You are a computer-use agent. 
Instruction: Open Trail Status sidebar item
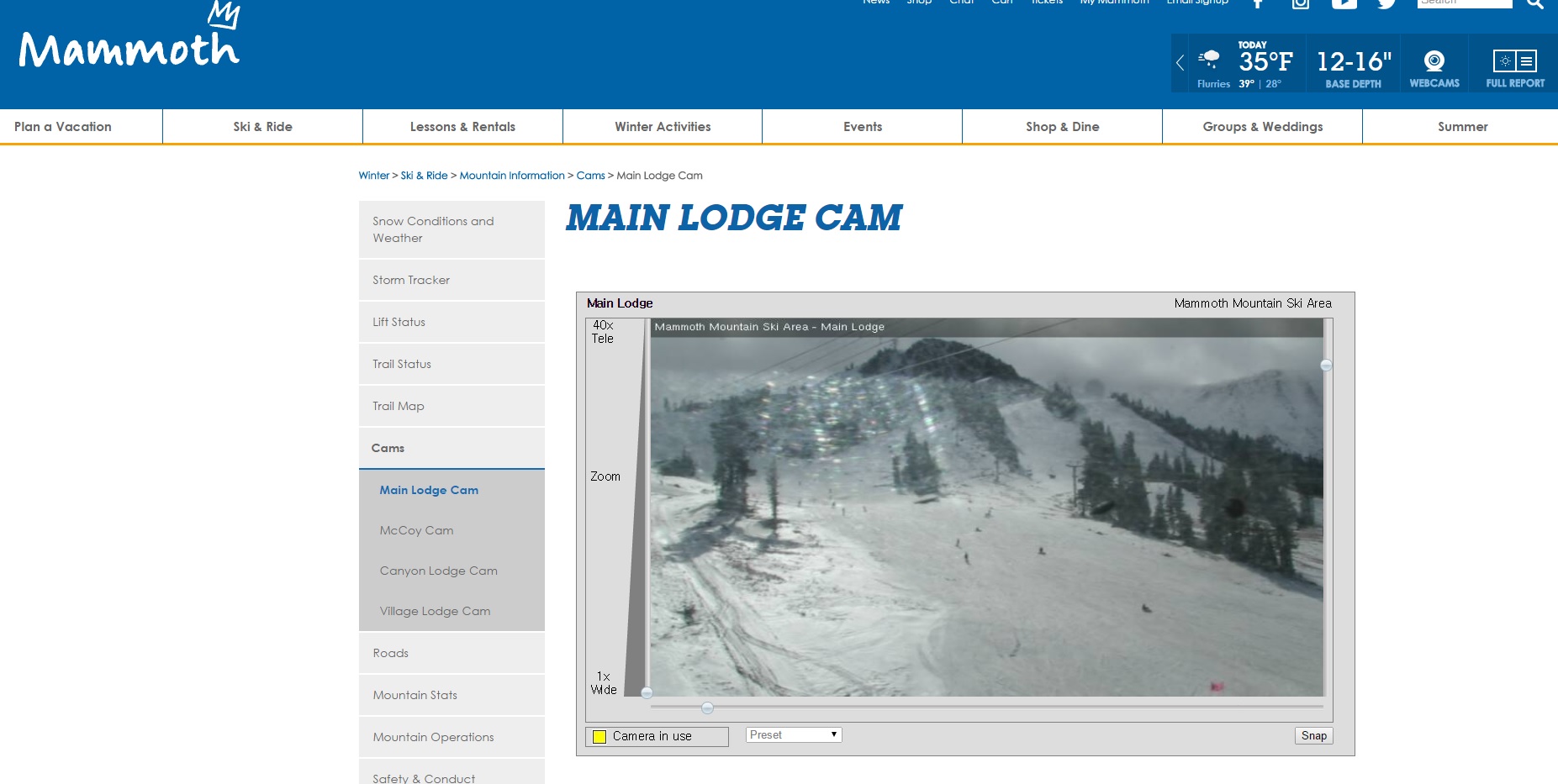tap(452, 364)
